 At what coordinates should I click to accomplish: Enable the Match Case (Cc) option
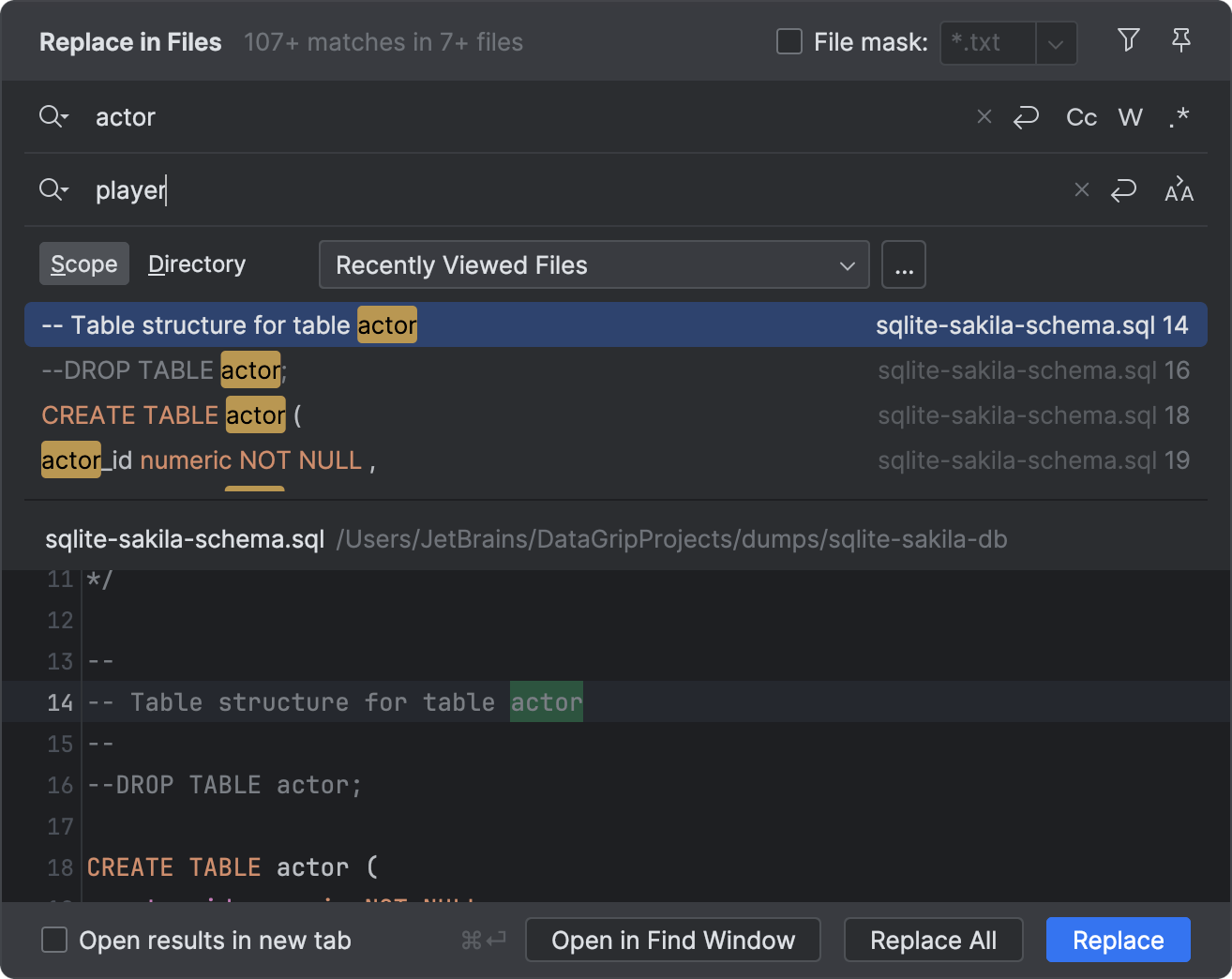point(1080,116)
